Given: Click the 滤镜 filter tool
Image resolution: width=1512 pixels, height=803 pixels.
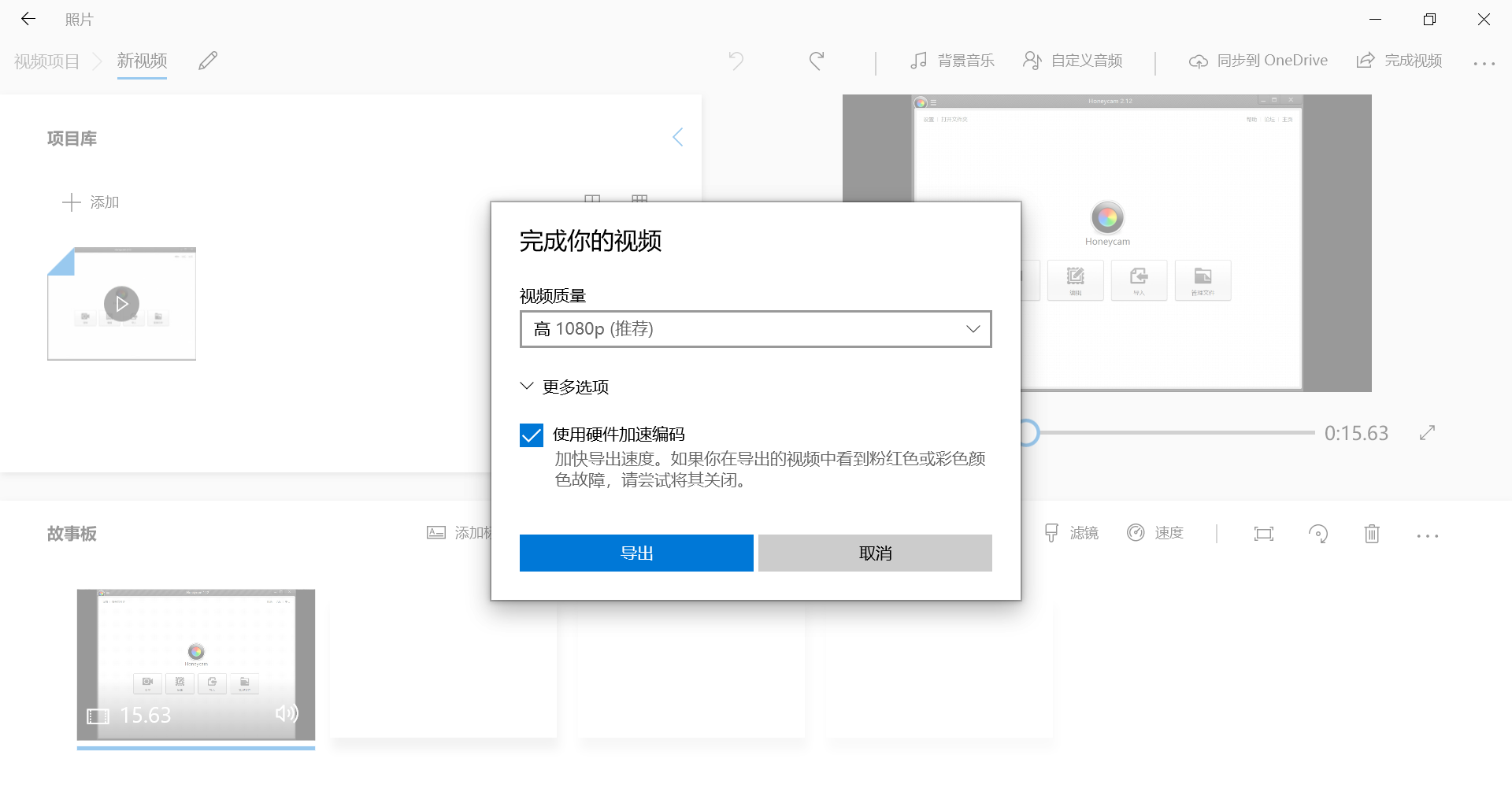Looking at the screenshot, I should [1071, 533].
